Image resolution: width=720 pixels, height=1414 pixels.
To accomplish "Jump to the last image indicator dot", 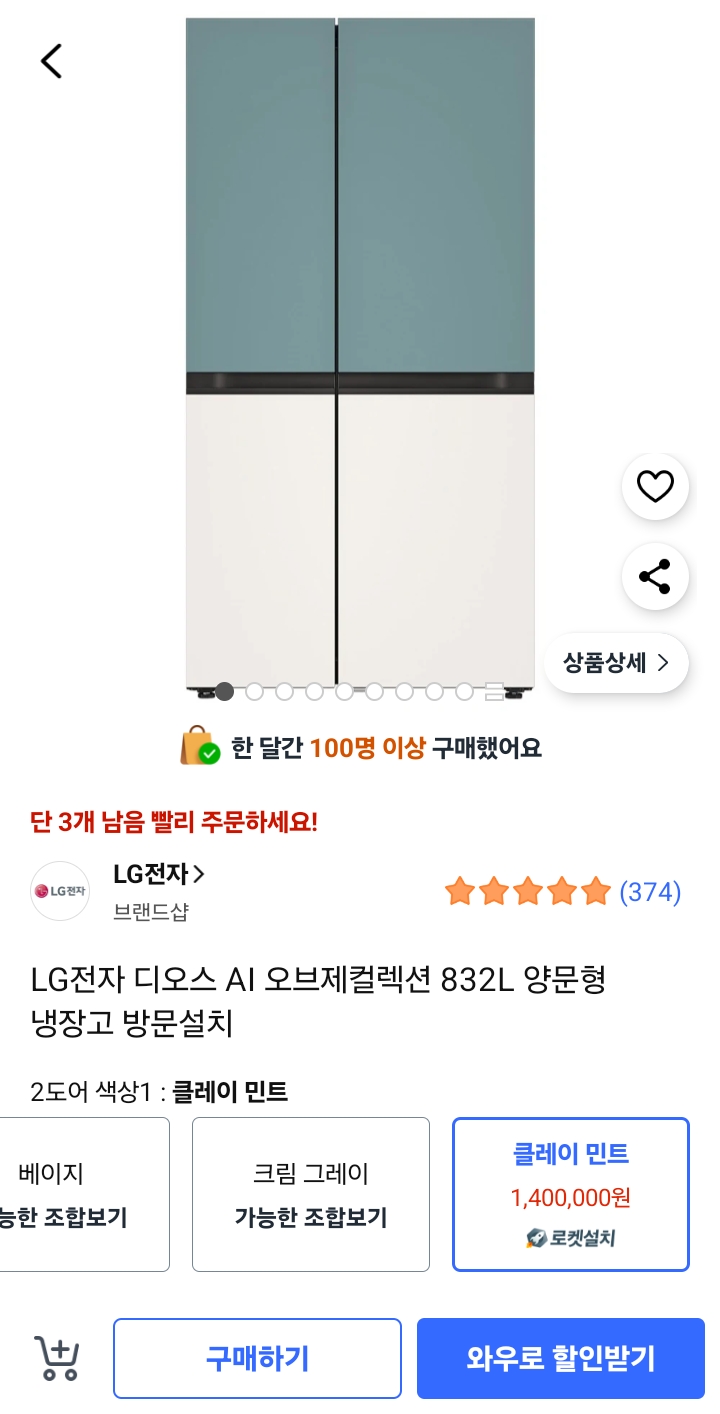I will (494, 691).
